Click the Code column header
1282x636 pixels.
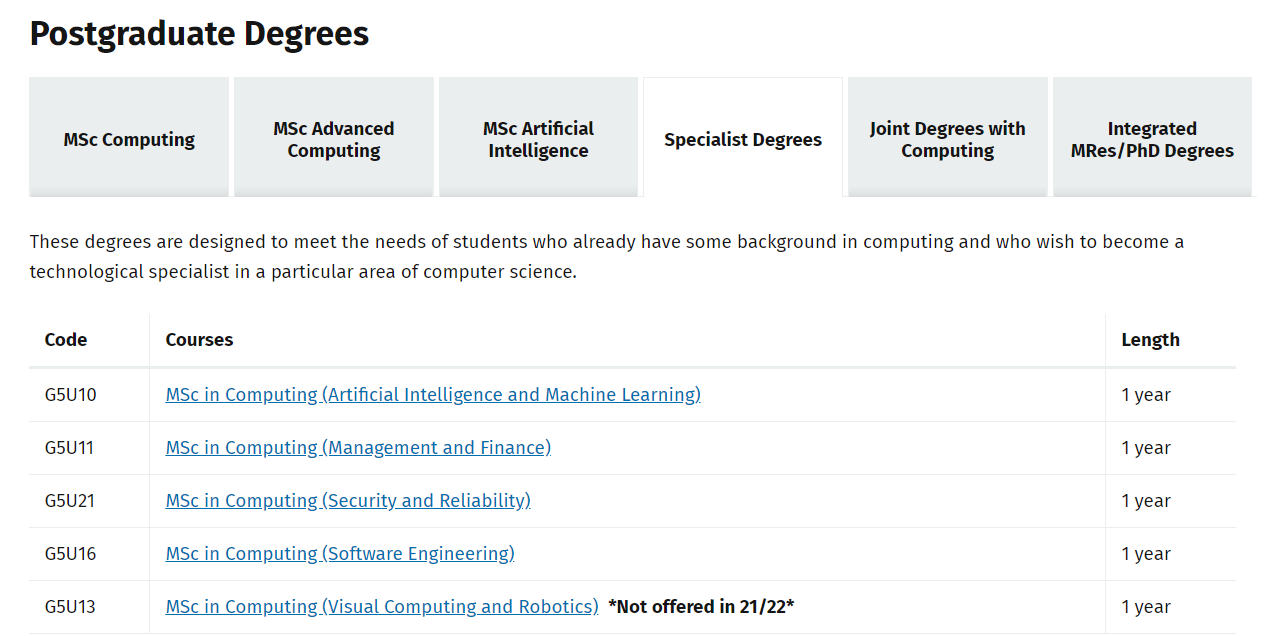coord(66,340)
